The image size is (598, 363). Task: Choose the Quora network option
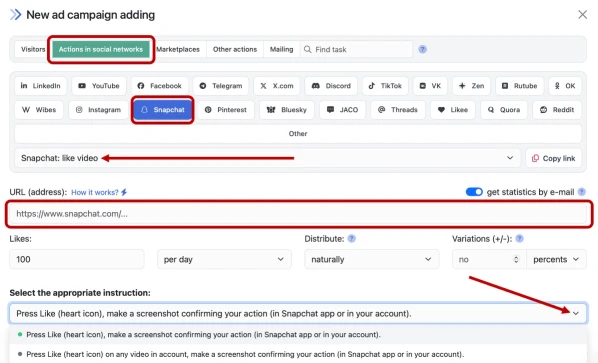tap(504, 110)
